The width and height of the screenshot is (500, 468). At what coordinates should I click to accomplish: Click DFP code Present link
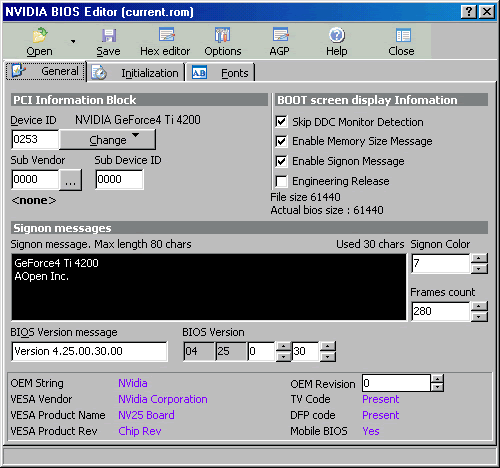[x=380, y=415]
